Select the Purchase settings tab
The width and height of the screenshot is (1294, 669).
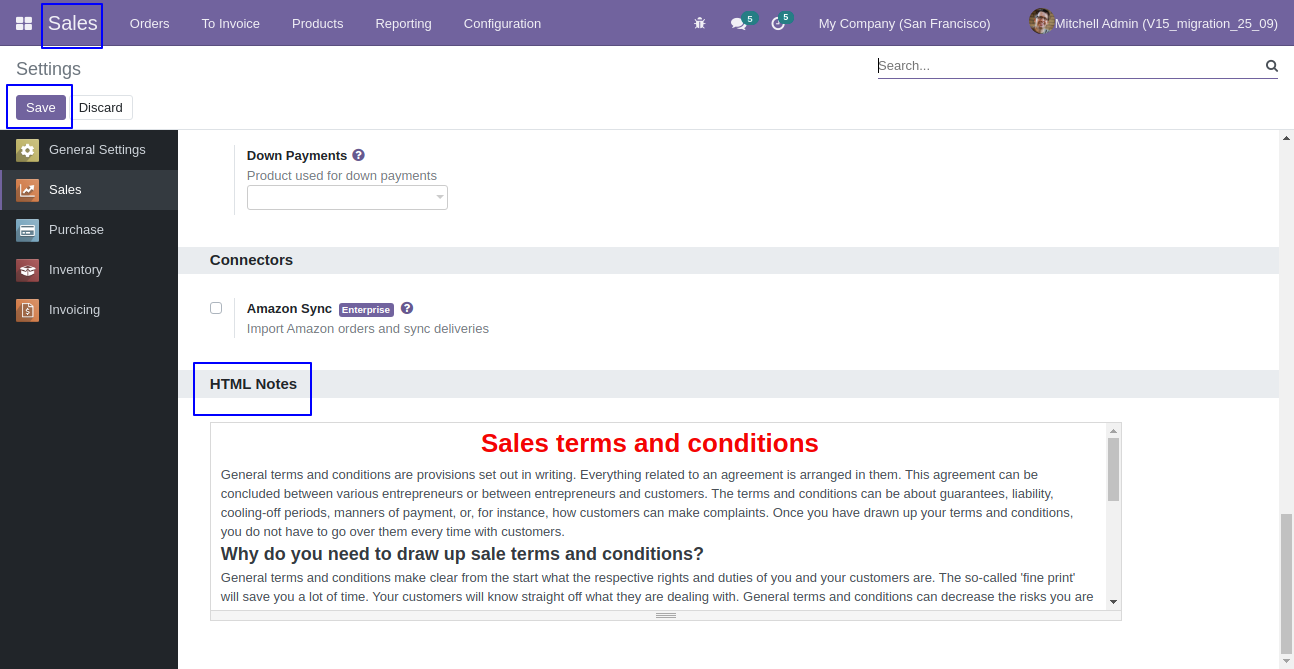(89, 230)
